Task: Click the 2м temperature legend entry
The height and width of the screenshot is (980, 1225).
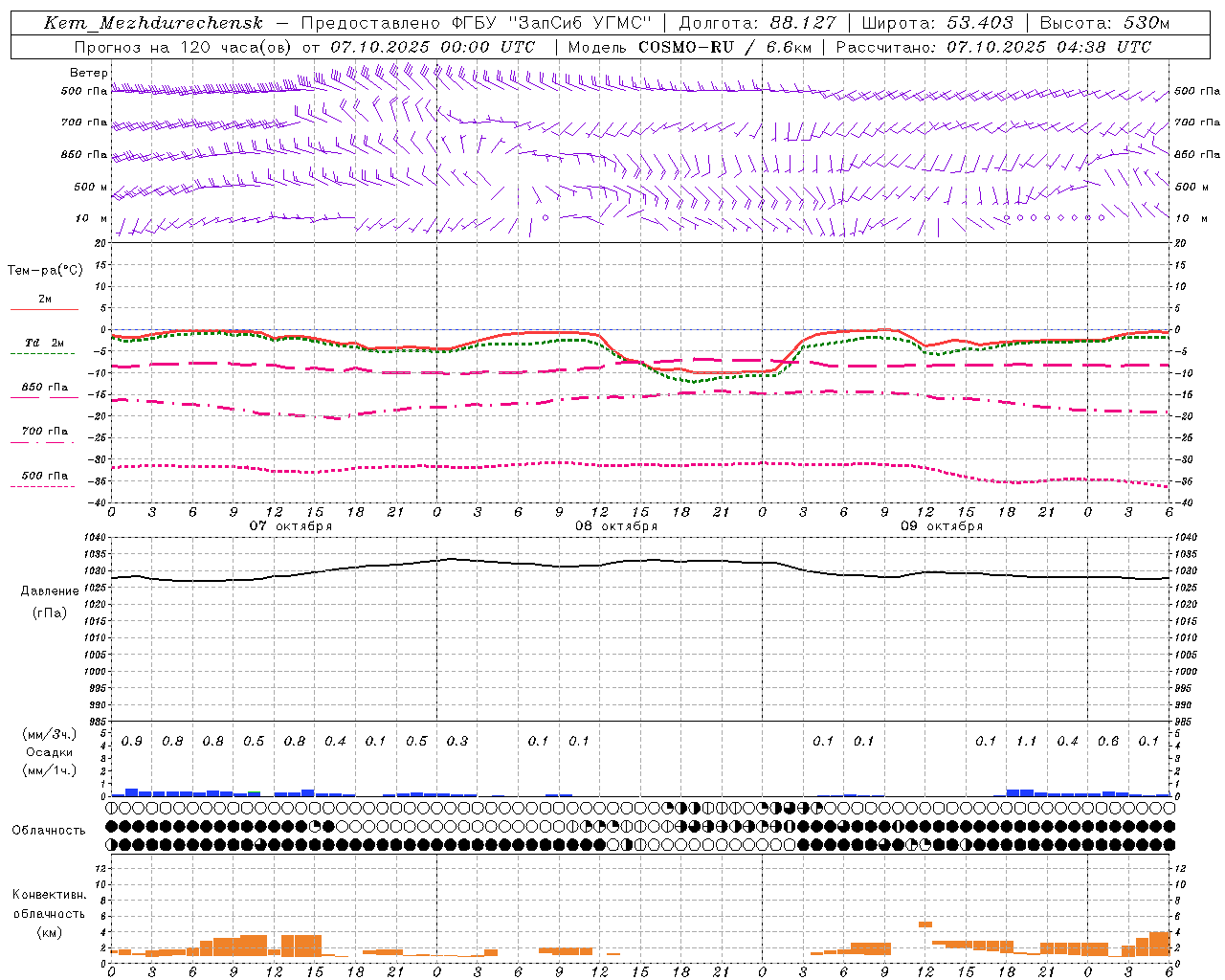Action: (x=45, y=300)
